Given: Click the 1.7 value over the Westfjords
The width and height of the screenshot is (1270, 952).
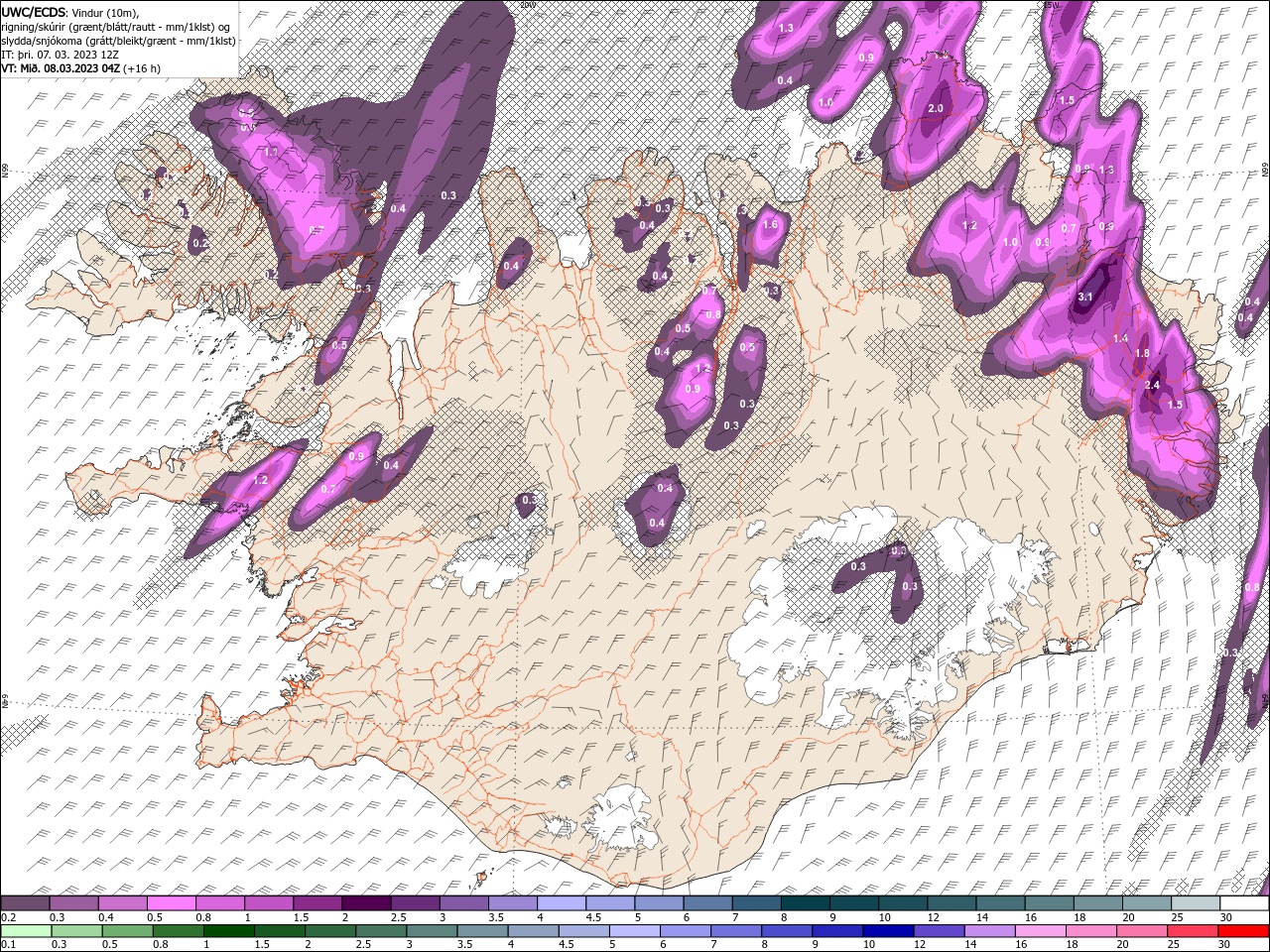Looking at the screenshot, I should click(x=271, y=153).
